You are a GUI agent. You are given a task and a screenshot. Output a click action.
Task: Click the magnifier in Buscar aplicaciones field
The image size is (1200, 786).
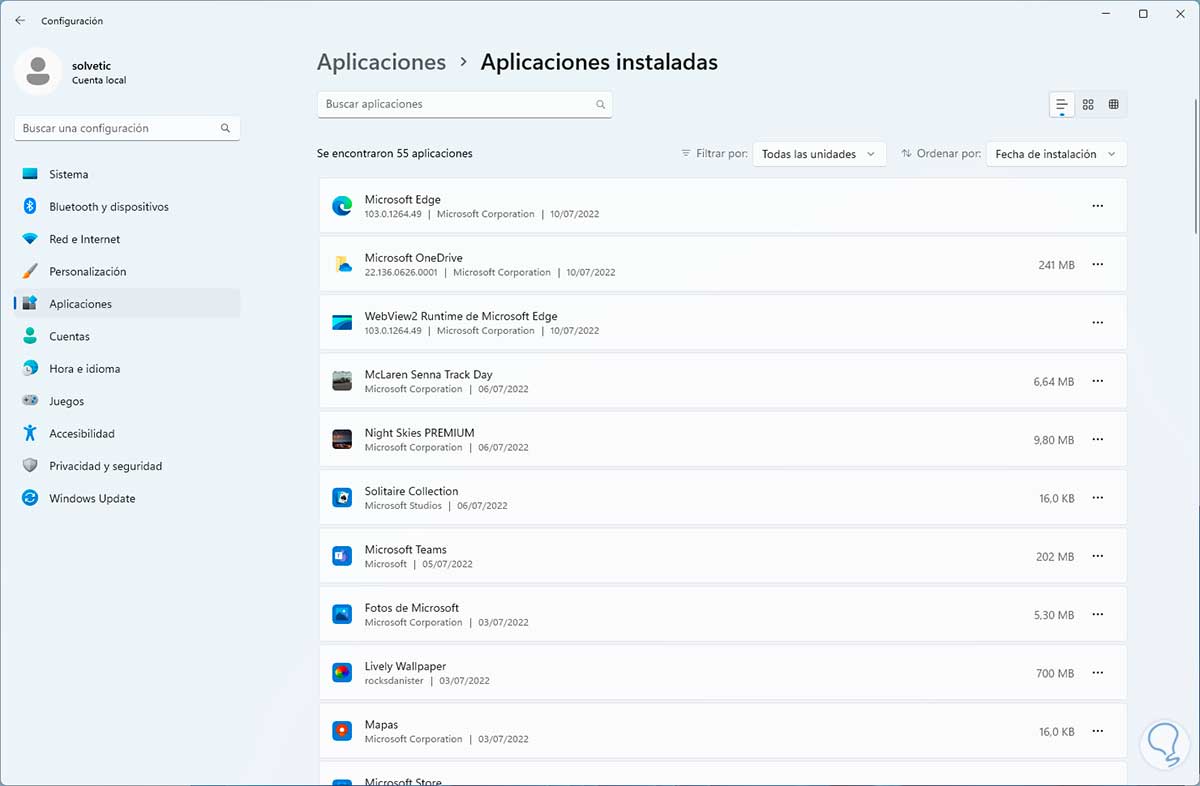(x=600, y=104)
